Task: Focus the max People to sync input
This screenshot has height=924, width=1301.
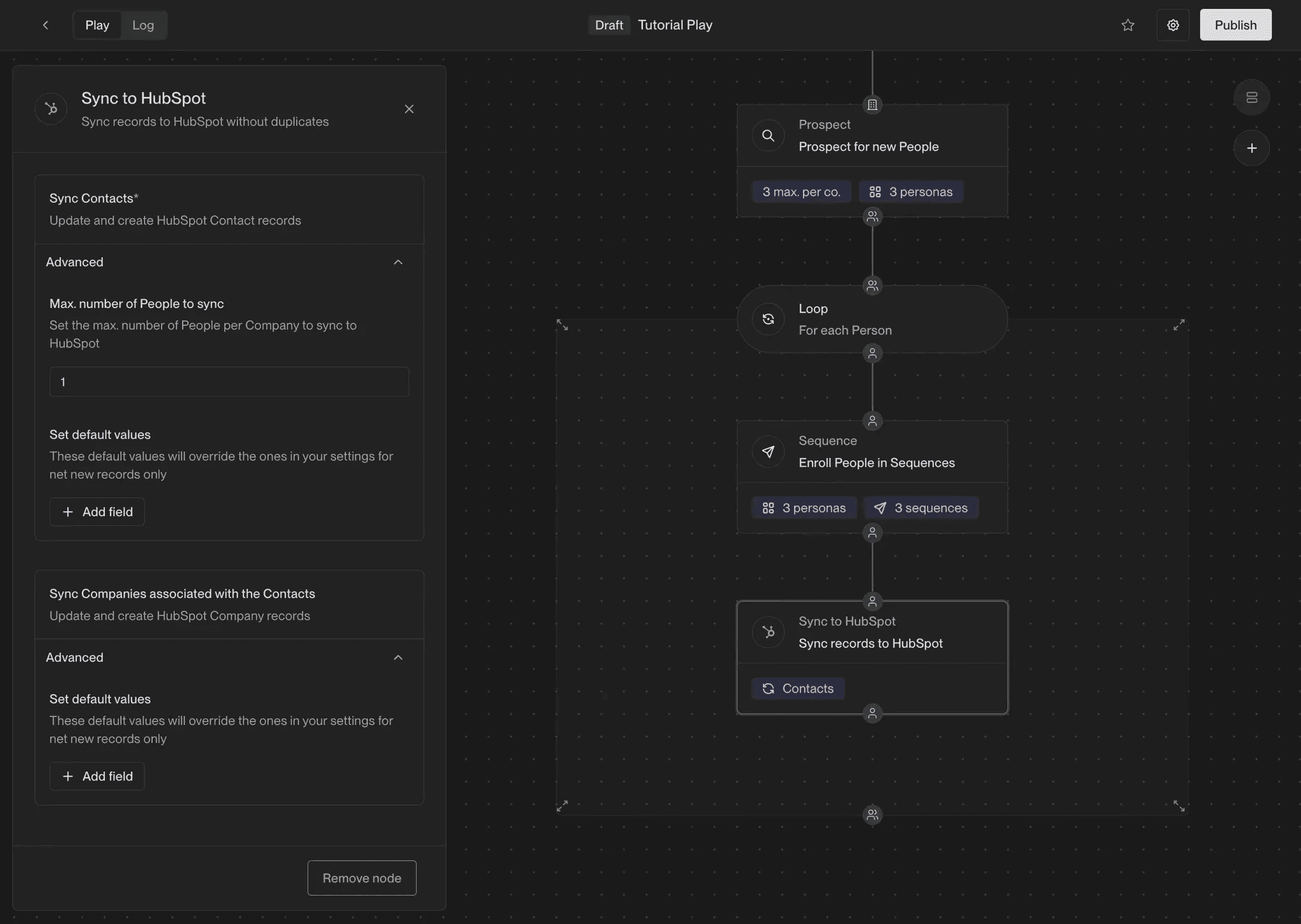Action: (x=229, y=382)
